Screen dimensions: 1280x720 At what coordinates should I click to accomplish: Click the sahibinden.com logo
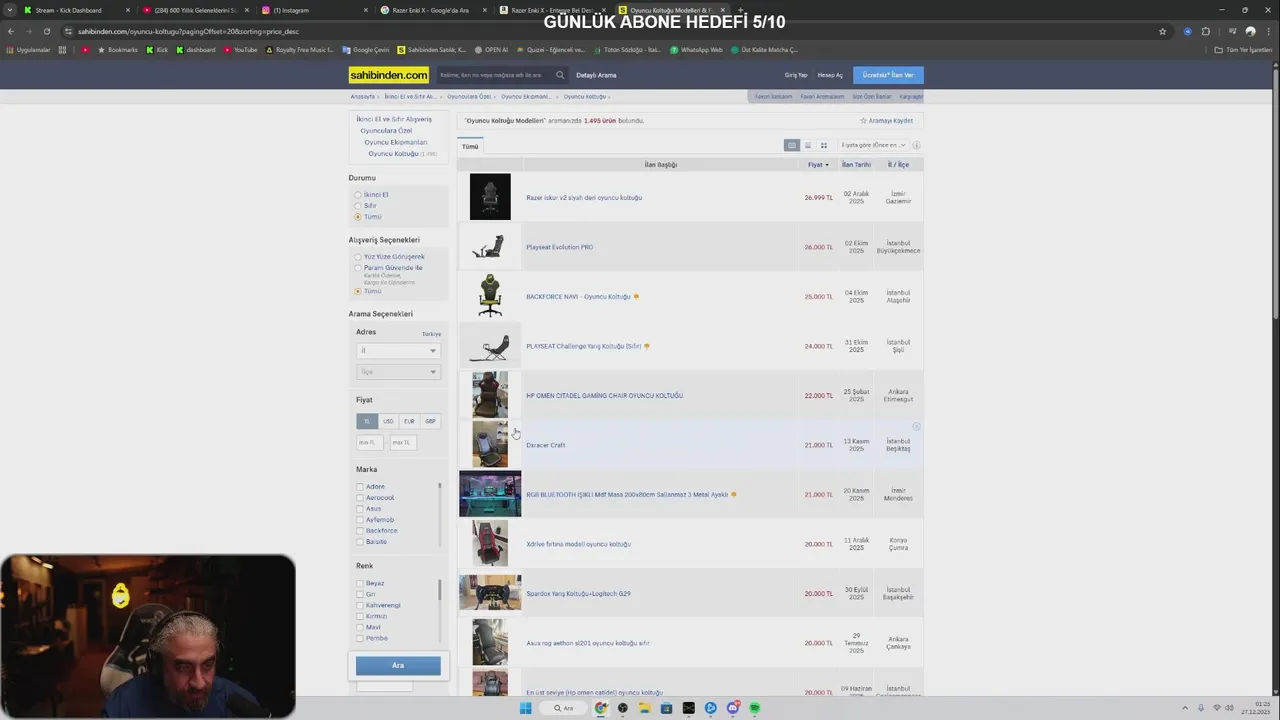coord(389,75)
